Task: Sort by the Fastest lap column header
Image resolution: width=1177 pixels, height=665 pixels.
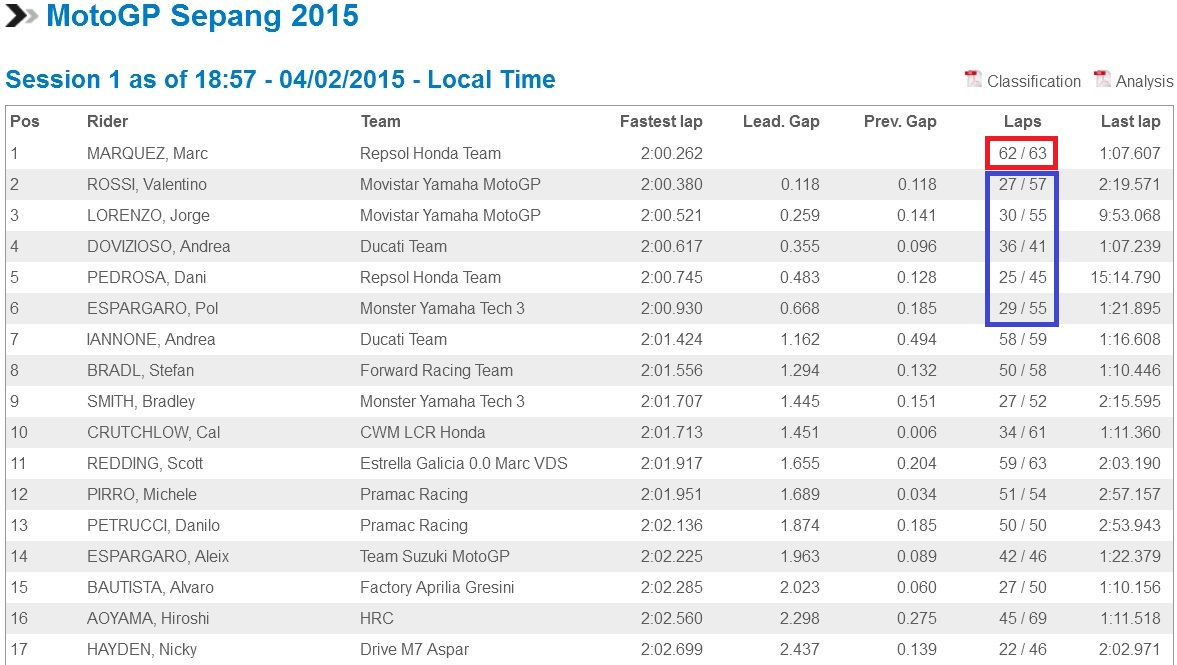Action: coord(660,122)
